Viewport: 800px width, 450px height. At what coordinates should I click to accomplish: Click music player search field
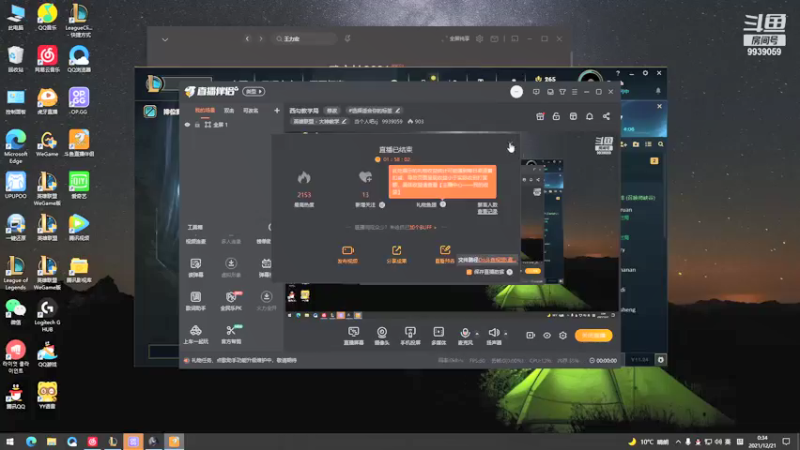click(305, 39)
